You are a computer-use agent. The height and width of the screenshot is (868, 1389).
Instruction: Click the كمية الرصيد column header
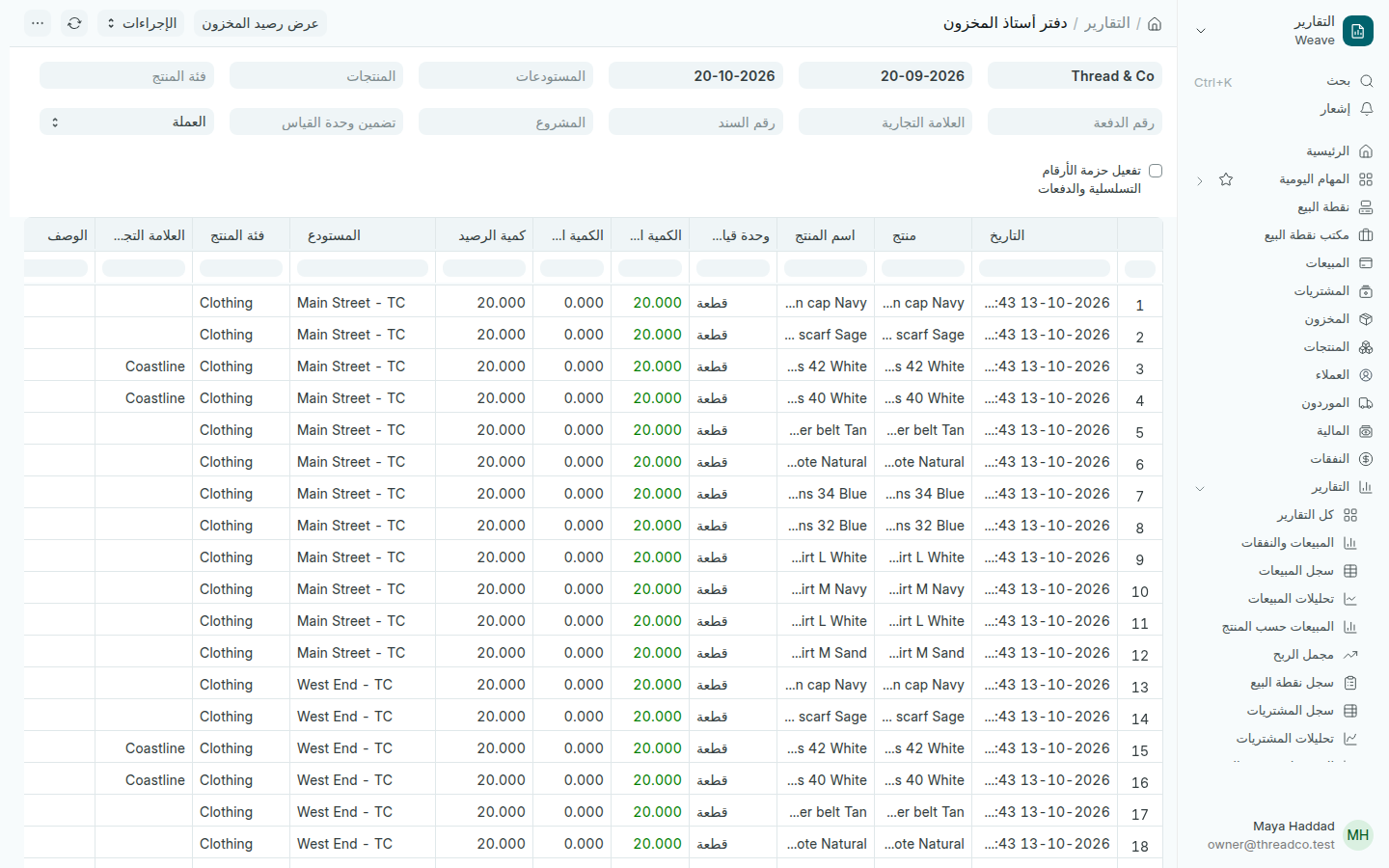click(x=484, y=235)
